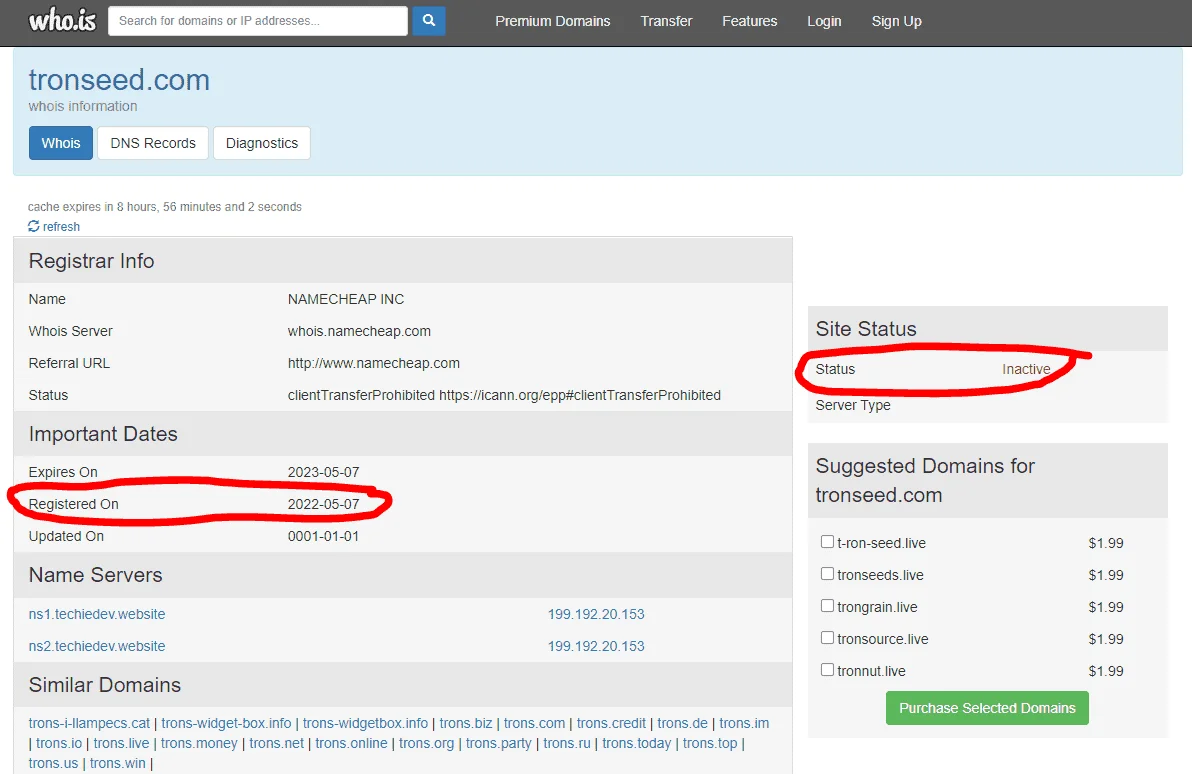
Task: Click Purchase Selected Domains button
Action: coord(987,708)
